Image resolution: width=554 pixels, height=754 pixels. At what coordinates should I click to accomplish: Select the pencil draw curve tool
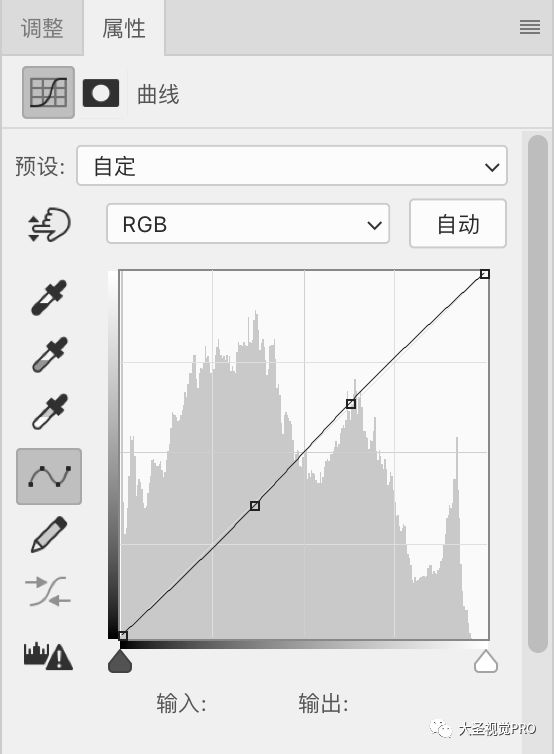point(49,534)
